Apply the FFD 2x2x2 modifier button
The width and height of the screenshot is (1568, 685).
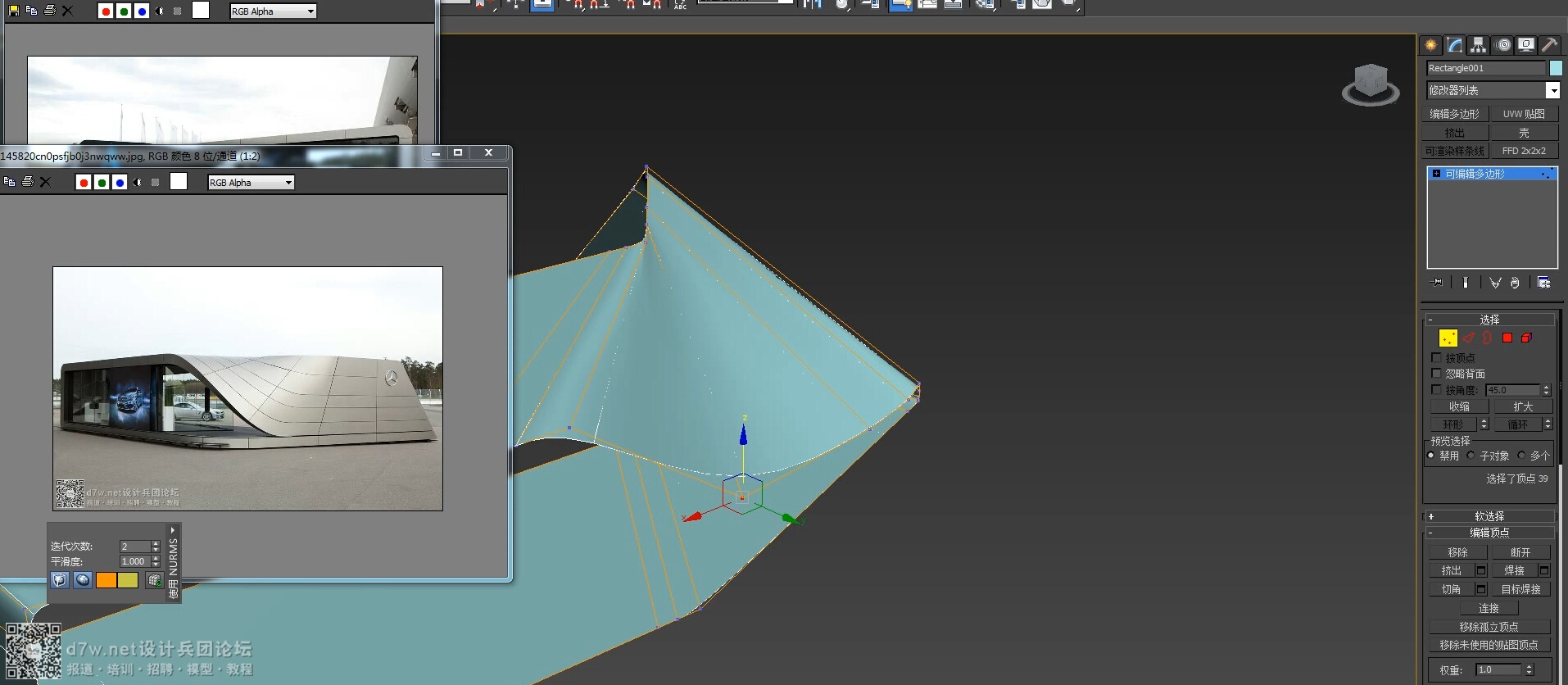pos(1524,151)
